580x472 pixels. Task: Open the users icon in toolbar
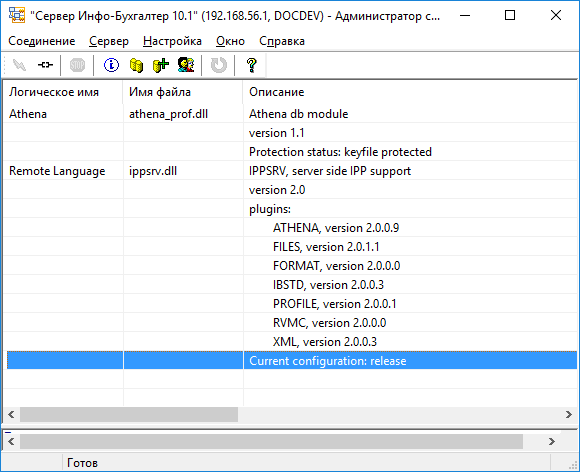pyautogui.click(x=186, y=65)
